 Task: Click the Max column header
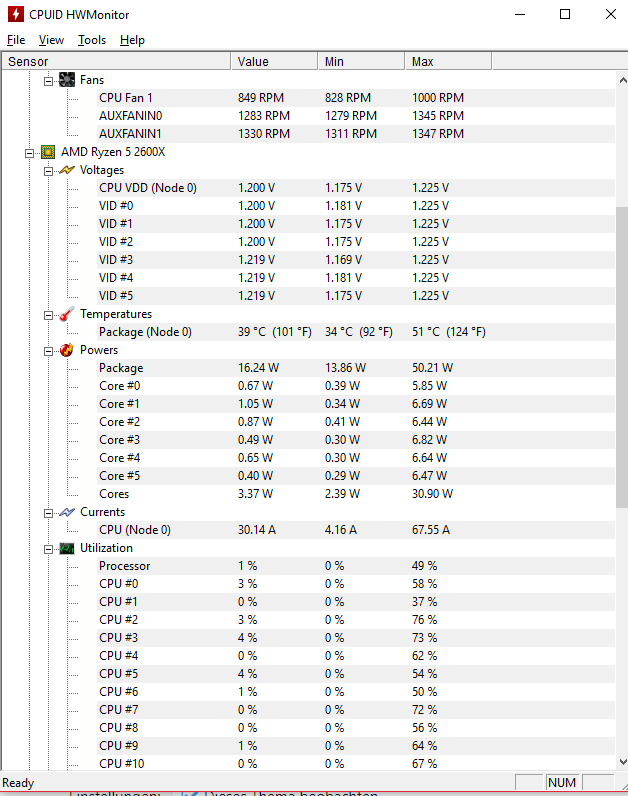pyautogui.click(x=448, y=61)
